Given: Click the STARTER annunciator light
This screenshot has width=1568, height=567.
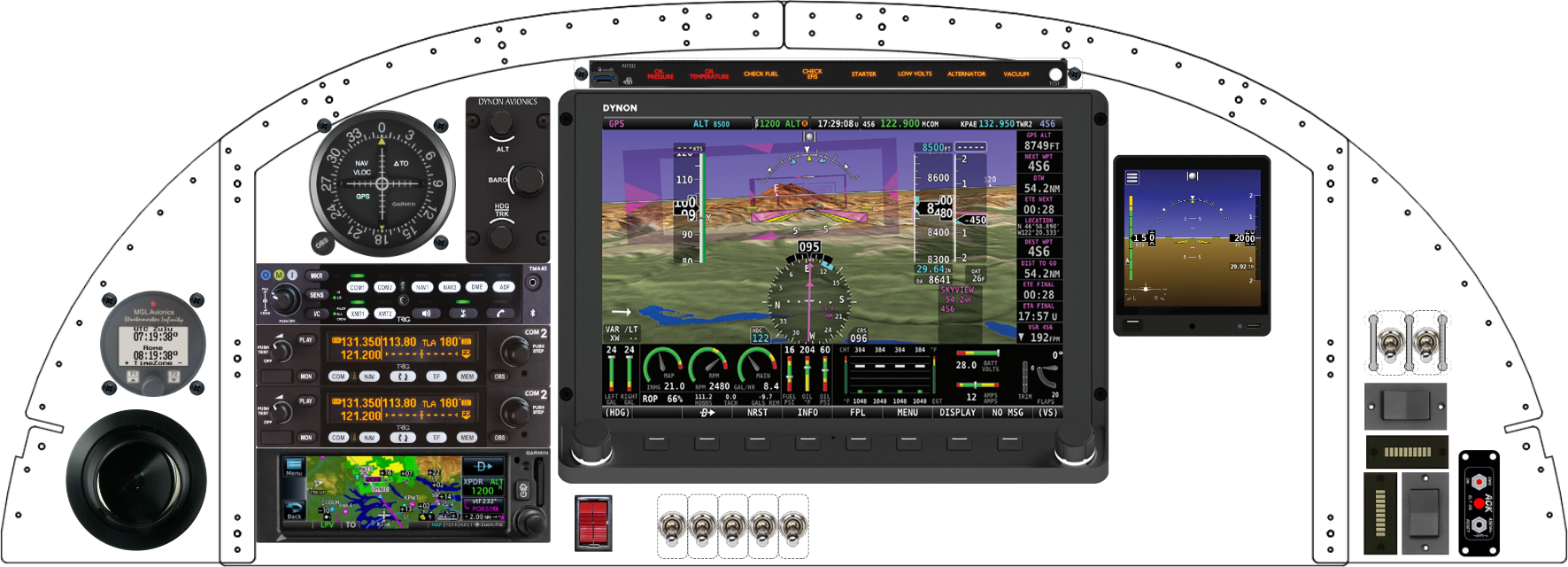Looking at the screenshot, I should (863, 74).
